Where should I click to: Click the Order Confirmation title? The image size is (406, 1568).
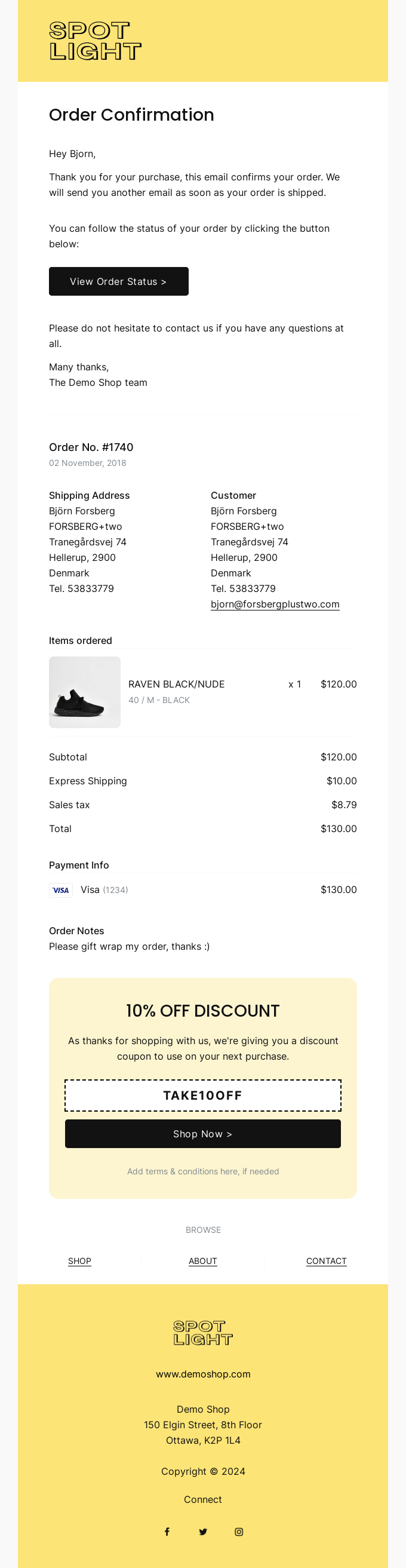click(131, 115)
